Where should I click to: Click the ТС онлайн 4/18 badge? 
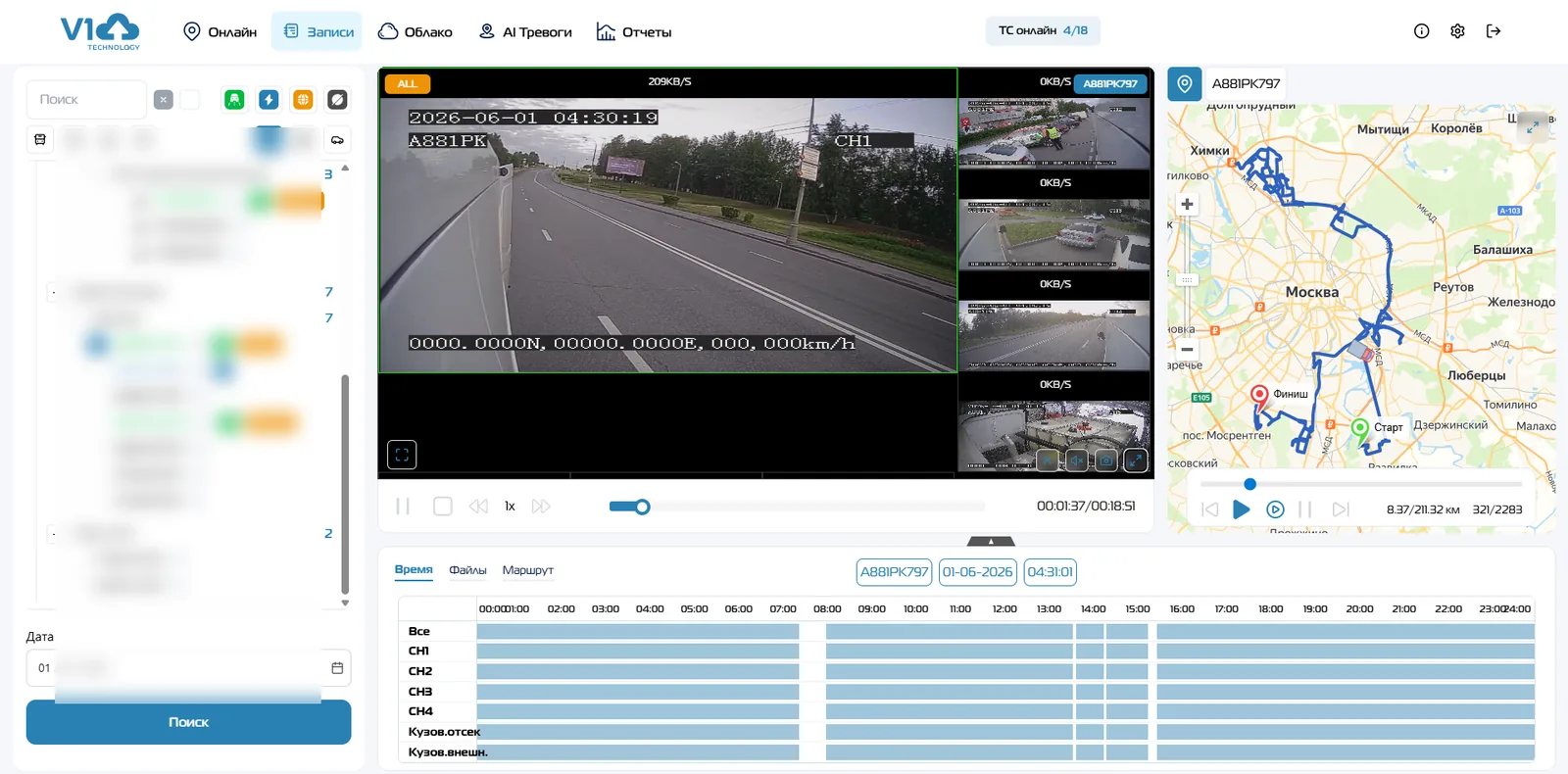(x=1043, y=30)
